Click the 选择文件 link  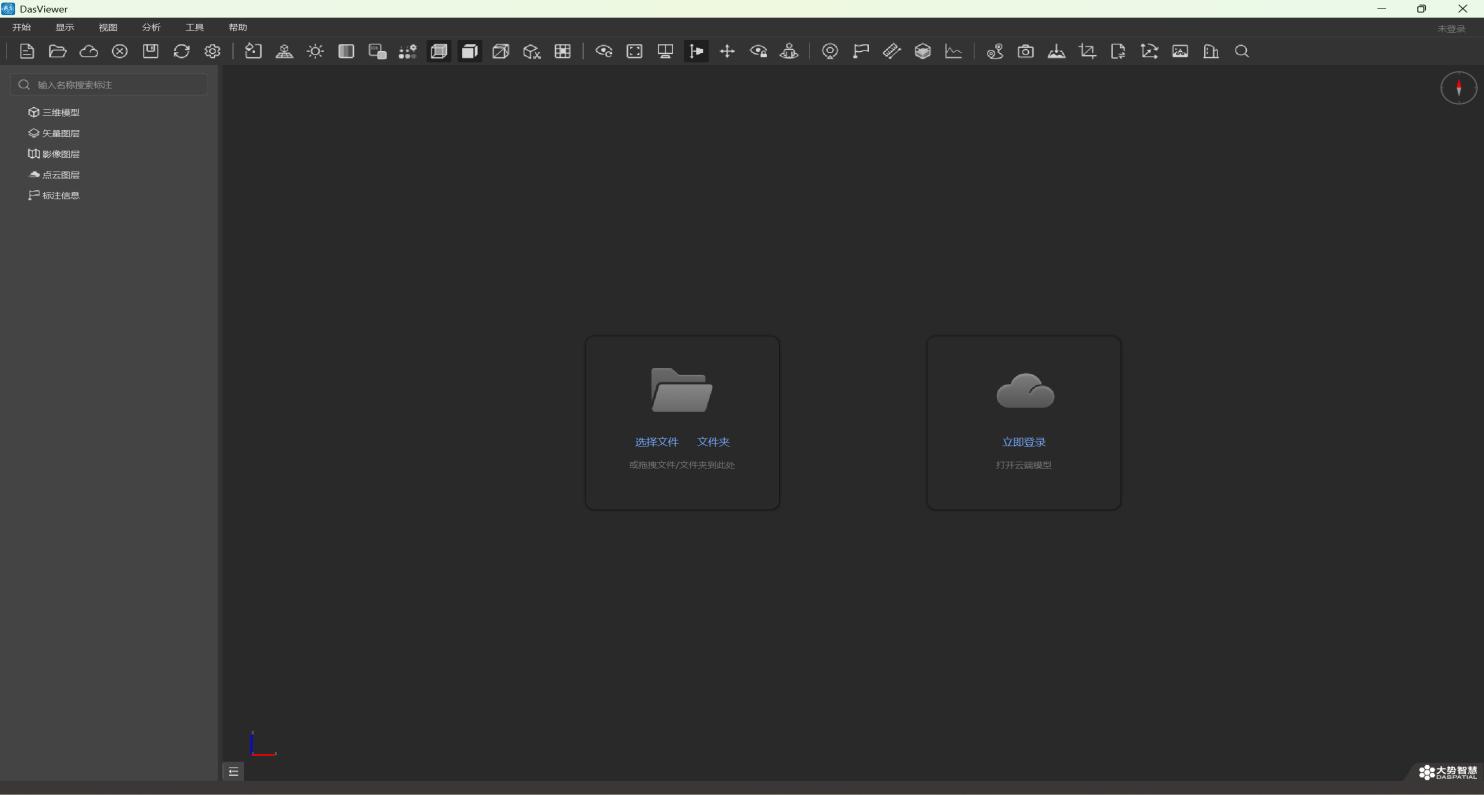657,442
